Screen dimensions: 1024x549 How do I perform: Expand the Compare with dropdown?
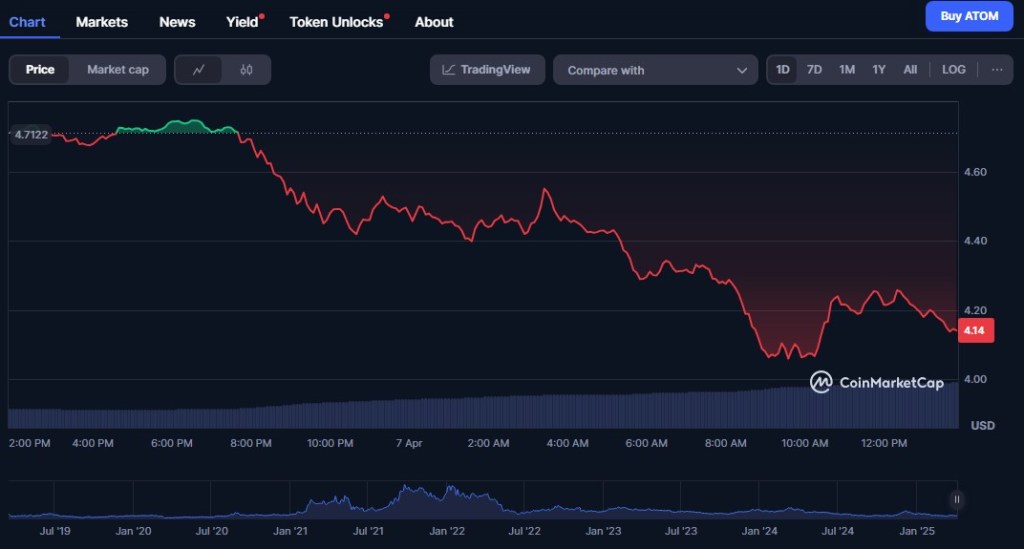[x=655, y=70]
